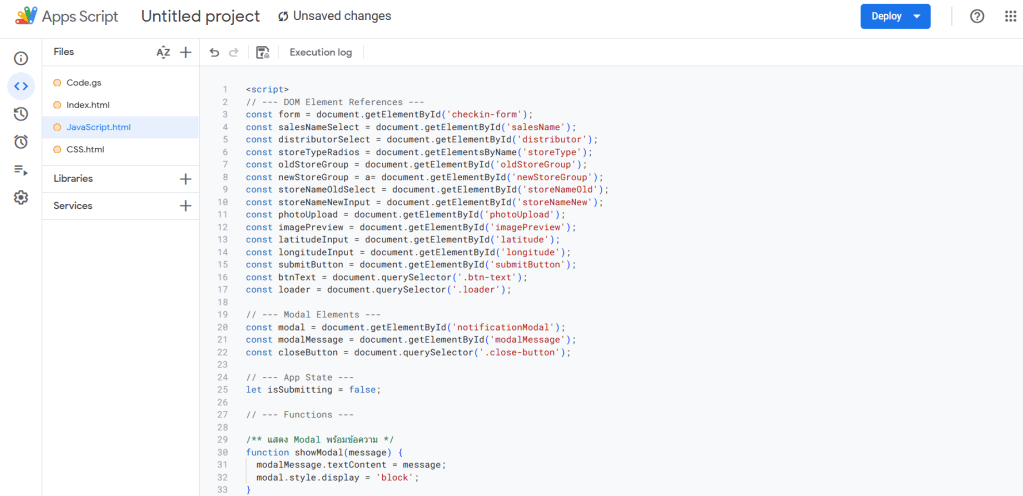Undo the last edit
The image size is (1023, 496).
(x=214, y=52)
